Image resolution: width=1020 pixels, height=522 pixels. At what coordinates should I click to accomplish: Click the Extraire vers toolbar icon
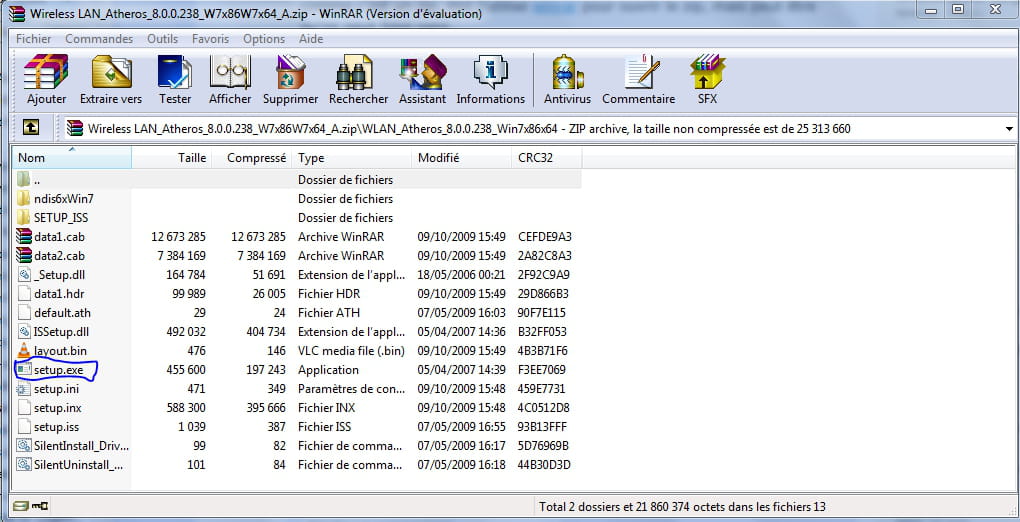click(111, 72)
